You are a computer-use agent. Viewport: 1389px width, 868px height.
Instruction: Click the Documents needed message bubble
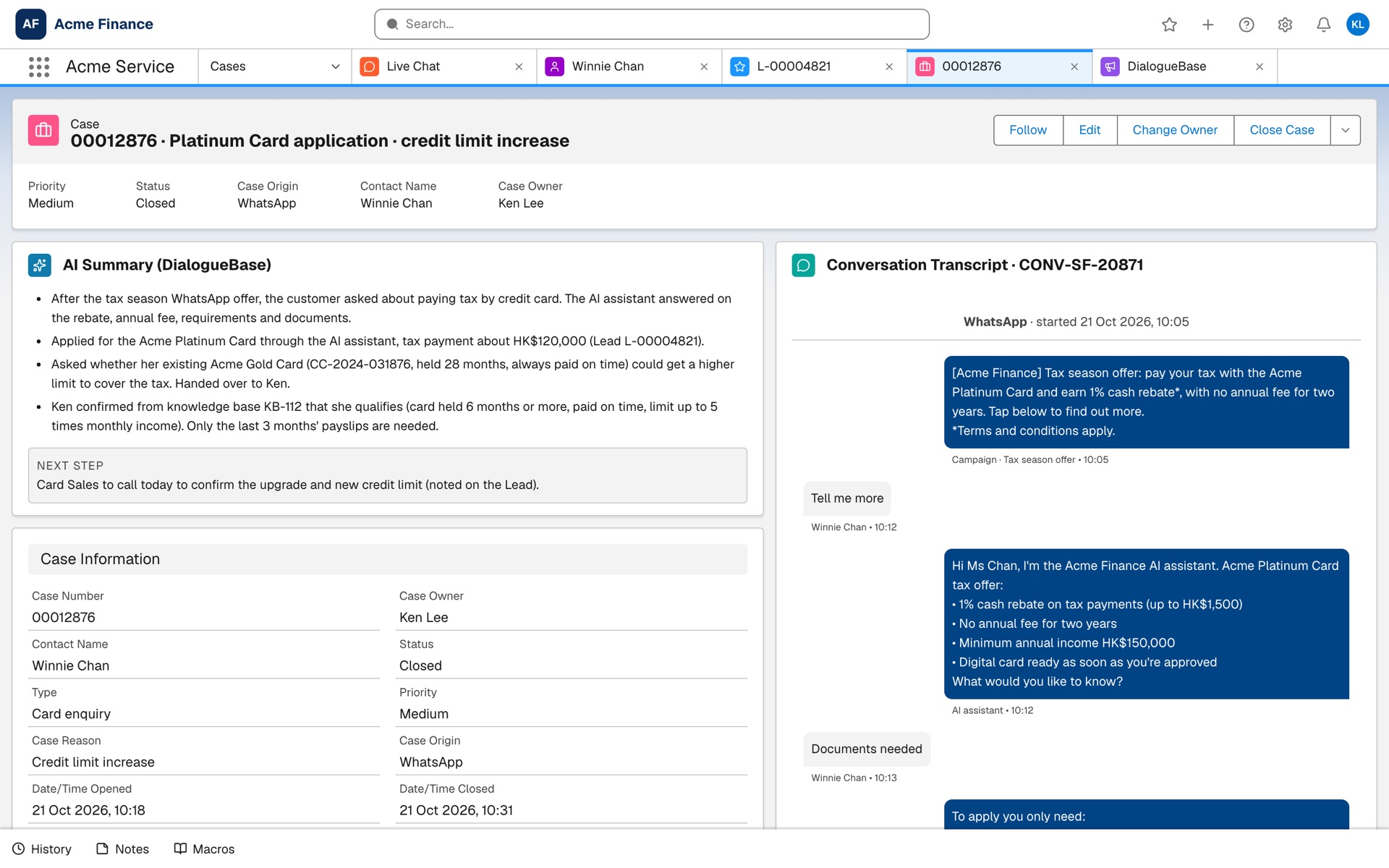[x=867, y=749]
